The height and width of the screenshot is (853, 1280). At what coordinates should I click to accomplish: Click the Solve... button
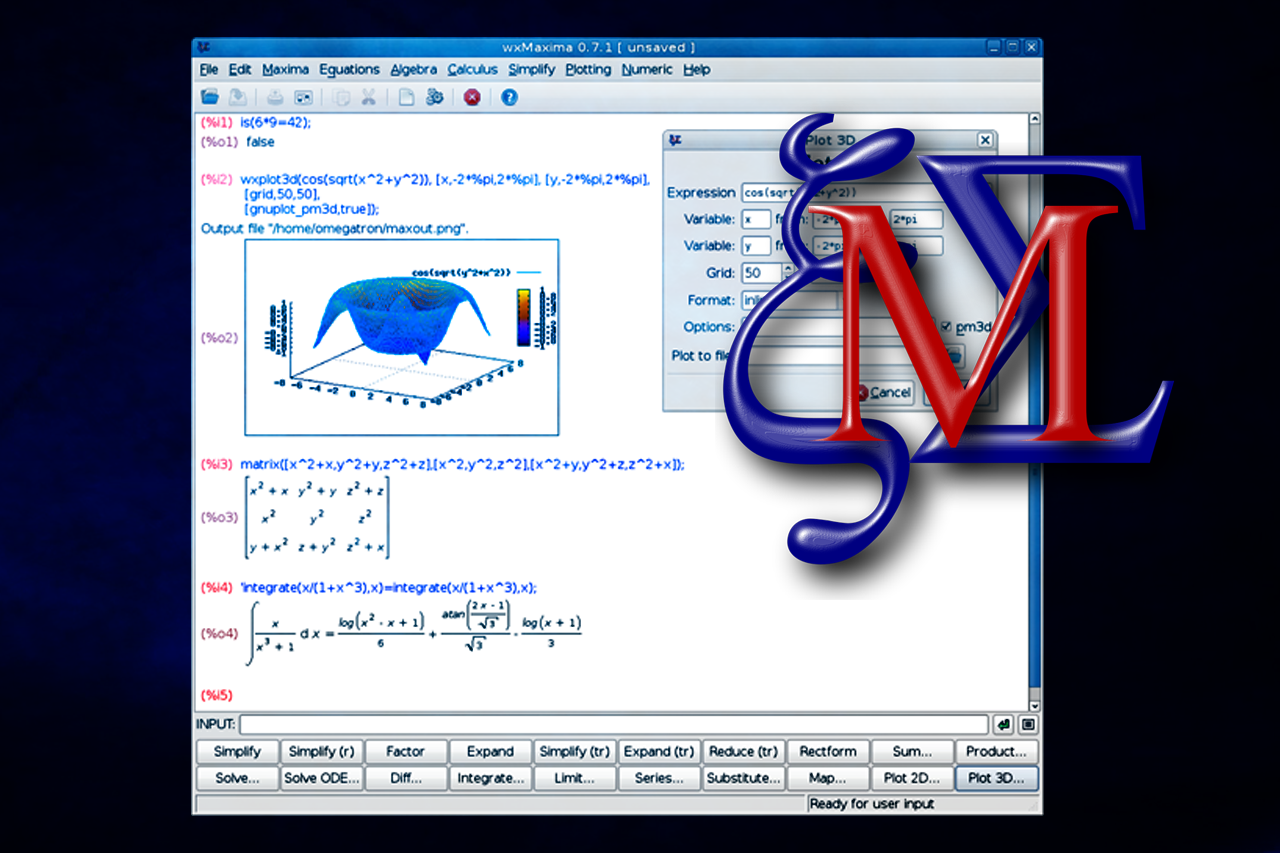point(238,778)
